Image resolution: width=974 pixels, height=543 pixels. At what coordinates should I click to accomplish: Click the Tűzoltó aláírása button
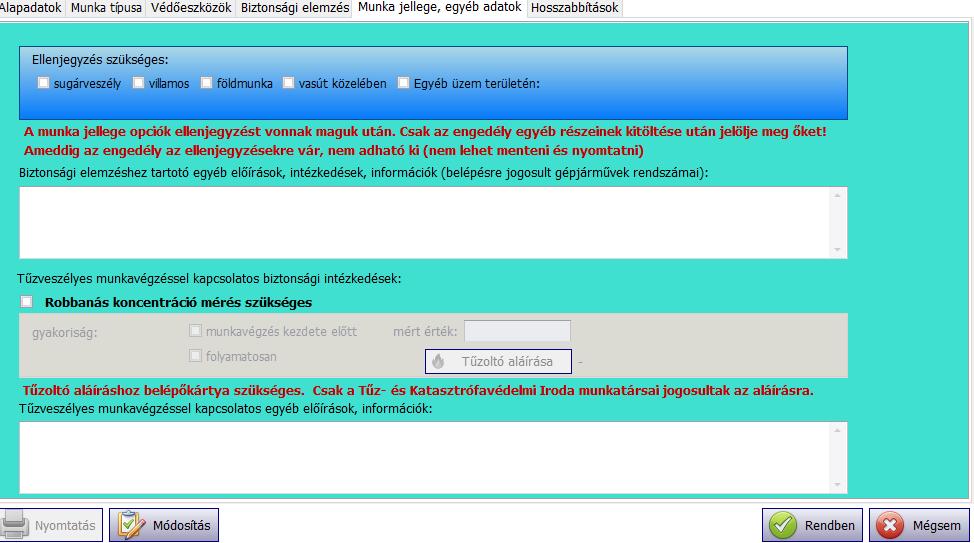498,362
